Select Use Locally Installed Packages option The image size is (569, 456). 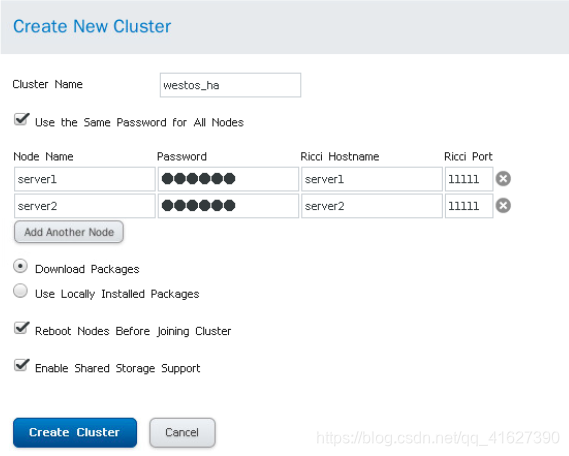pos(20,291)
